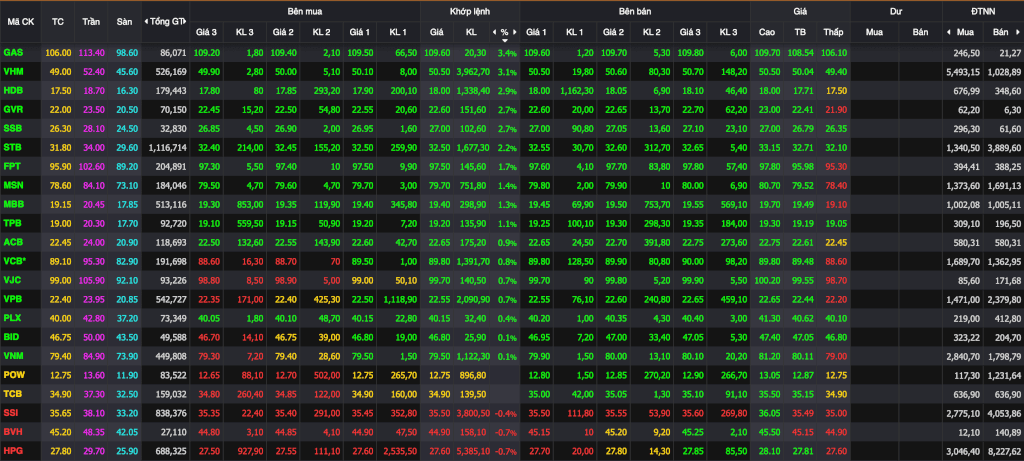
Task: Click the Khớp lệnh group header
Action: pos(470,12)
